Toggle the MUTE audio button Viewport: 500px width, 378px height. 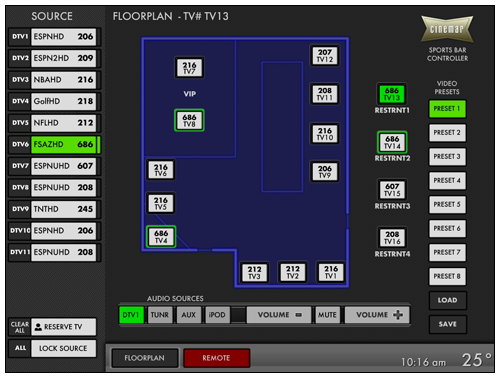click(x=327, y=315)
